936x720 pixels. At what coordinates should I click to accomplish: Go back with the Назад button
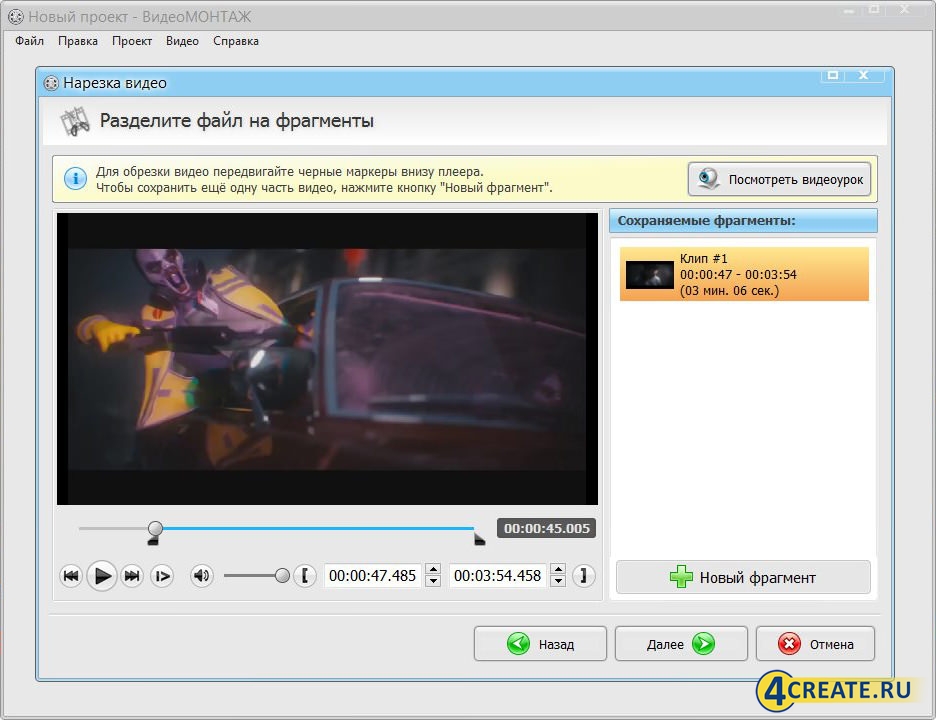(x=540, y=644)
